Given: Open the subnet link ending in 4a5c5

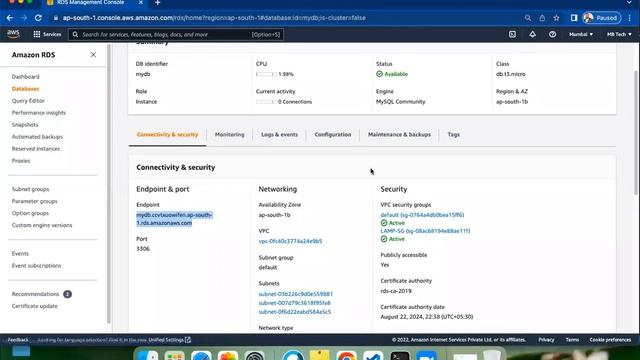Looking at the screenshot, I should point(295,312).
